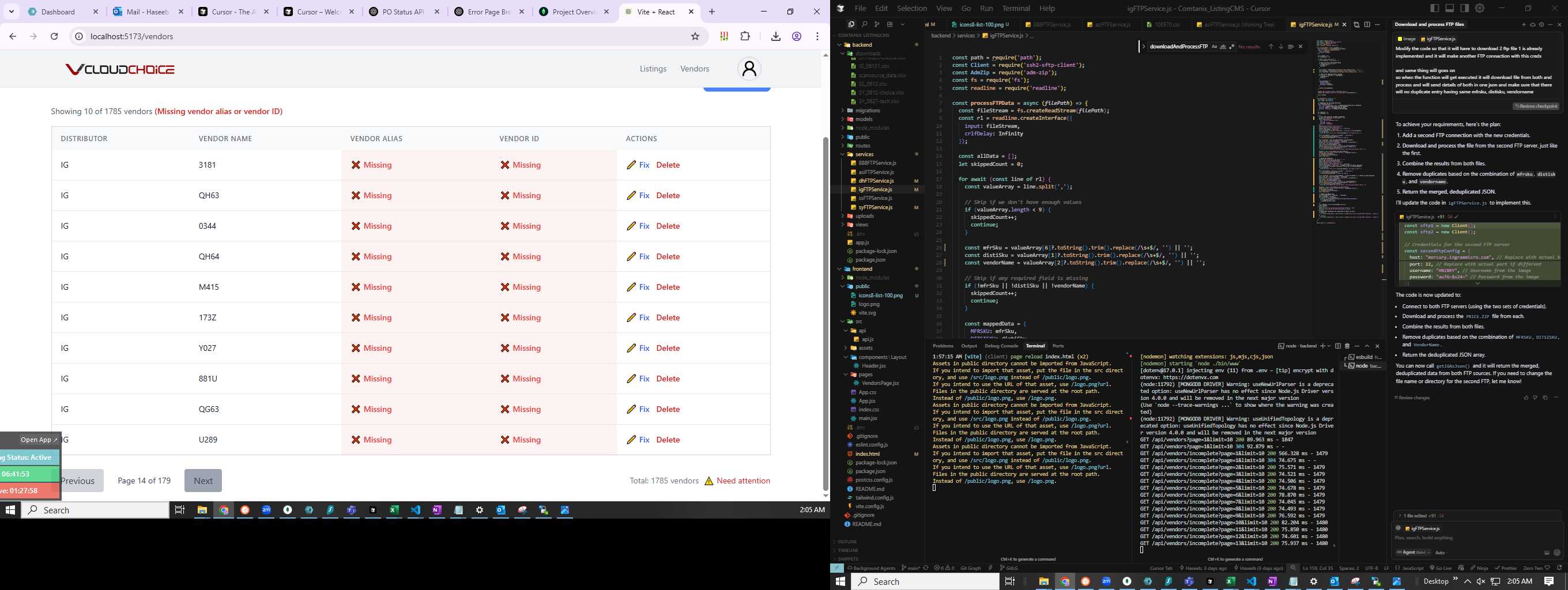Attach an image in chat input

1547,553
